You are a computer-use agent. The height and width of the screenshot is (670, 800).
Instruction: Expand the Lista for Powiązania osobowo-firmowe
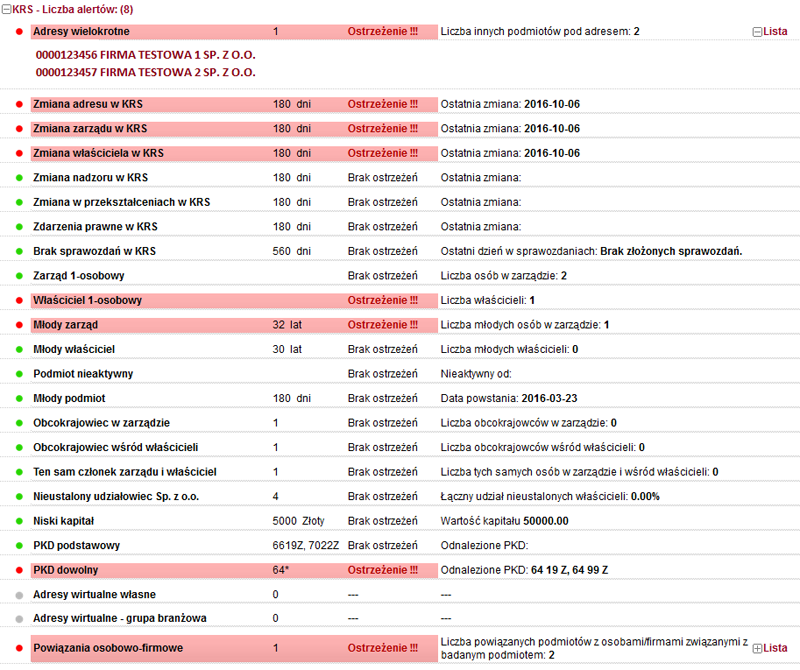coord(757,648)
